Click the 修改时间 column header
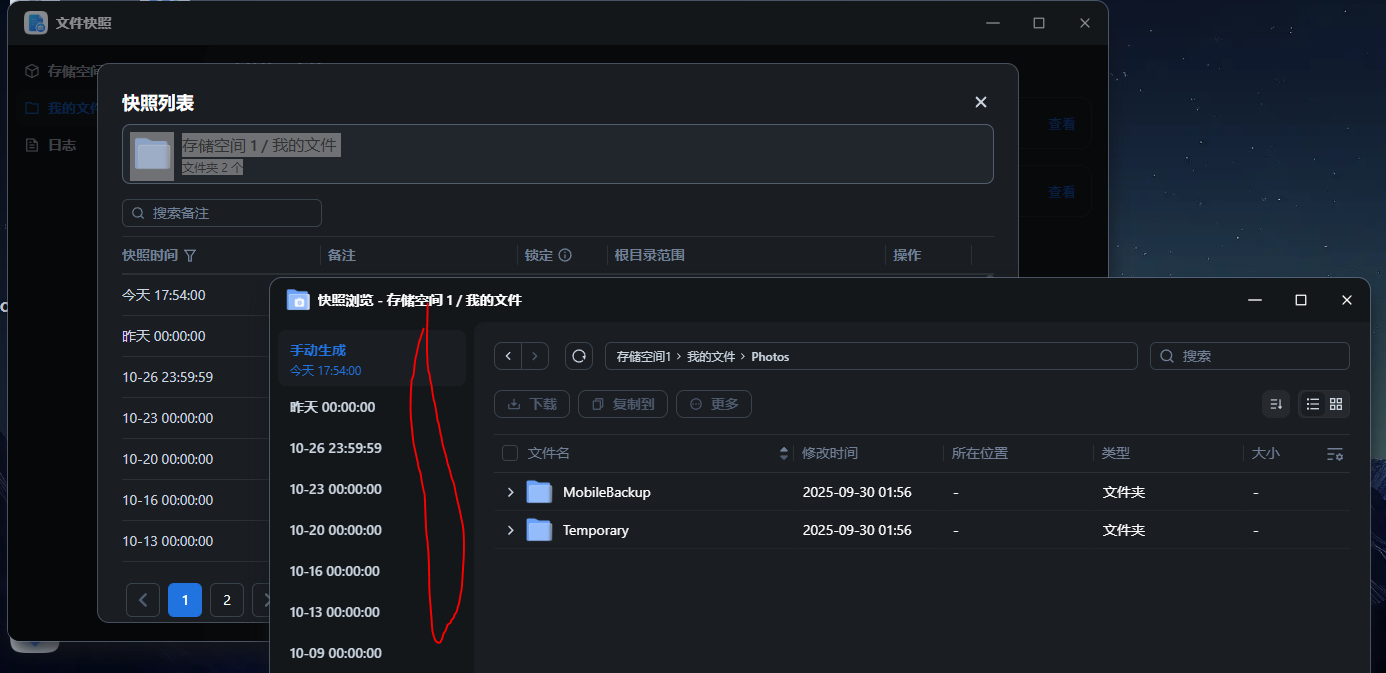The height and width of the screenshot is (673, 1386). (x=830, y=453)
